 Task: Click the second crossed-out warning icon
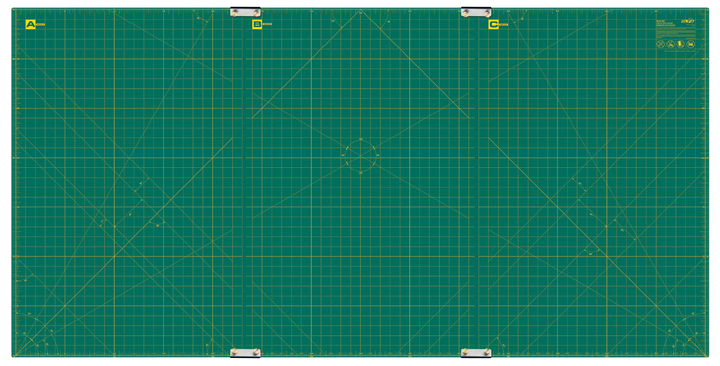[670, 44]
